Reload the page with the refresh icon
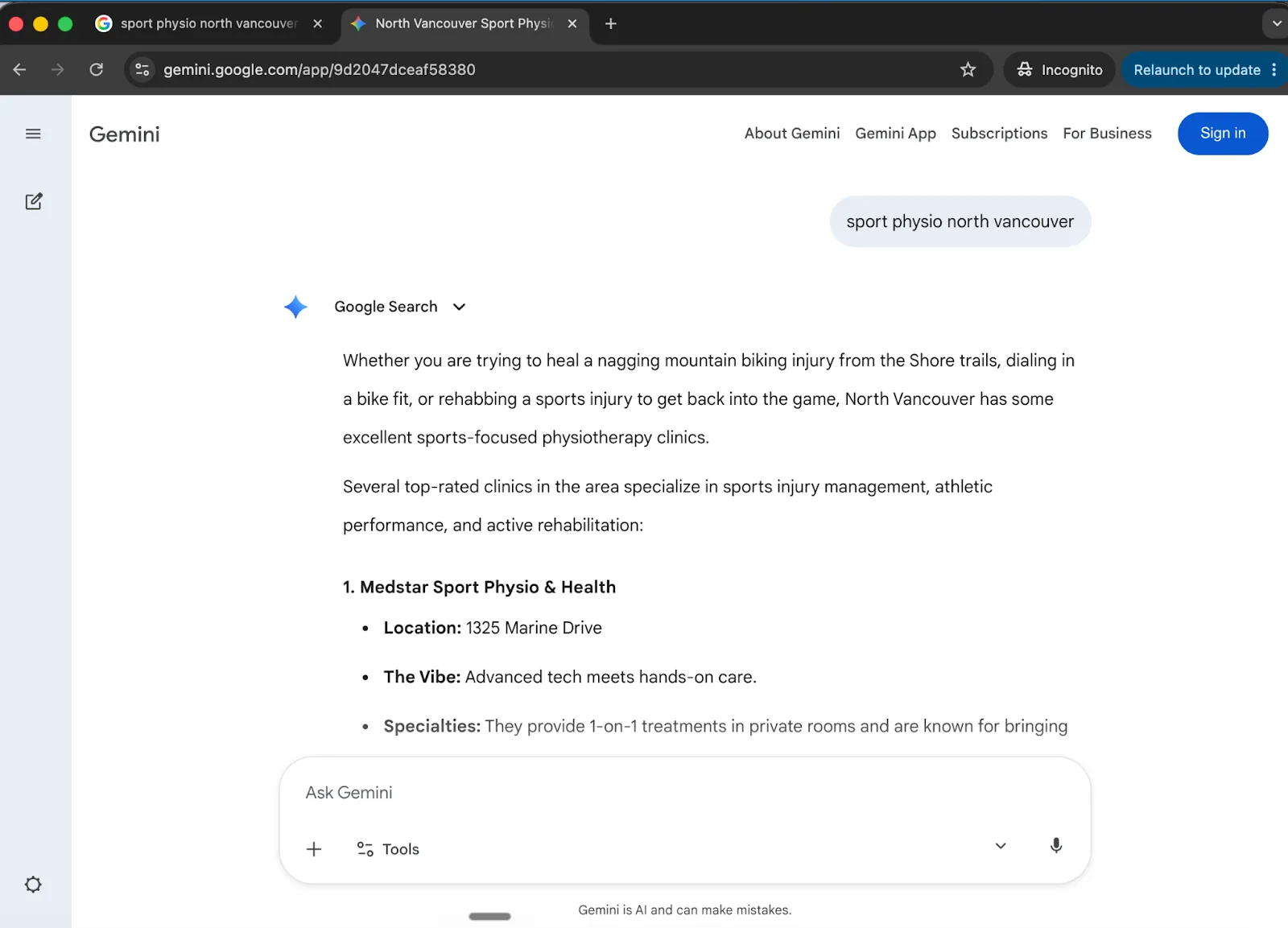The height and width of the screenshot is (928, 1288). tap(97, 69)
